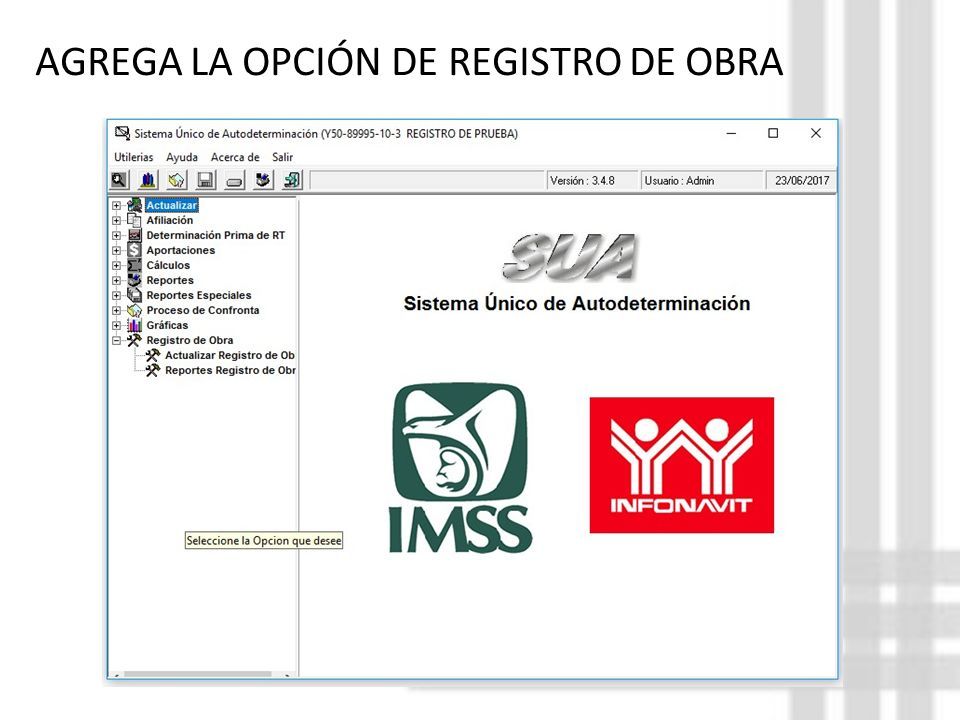Click the floppy disk save toolbar icon
The width and height of the screenshot is (960, 720).
point(205,180)
